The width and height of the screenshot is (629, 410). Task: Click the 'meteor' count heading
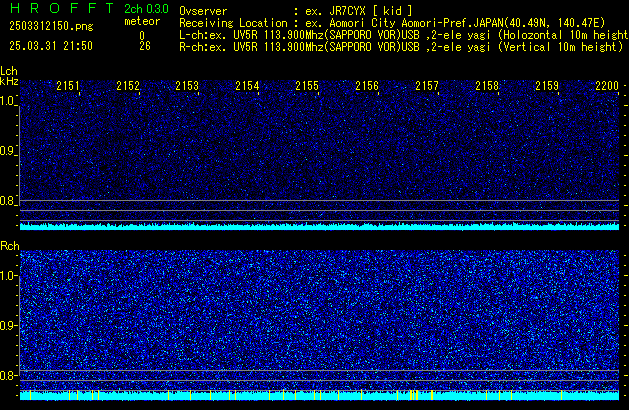[142, 21]
